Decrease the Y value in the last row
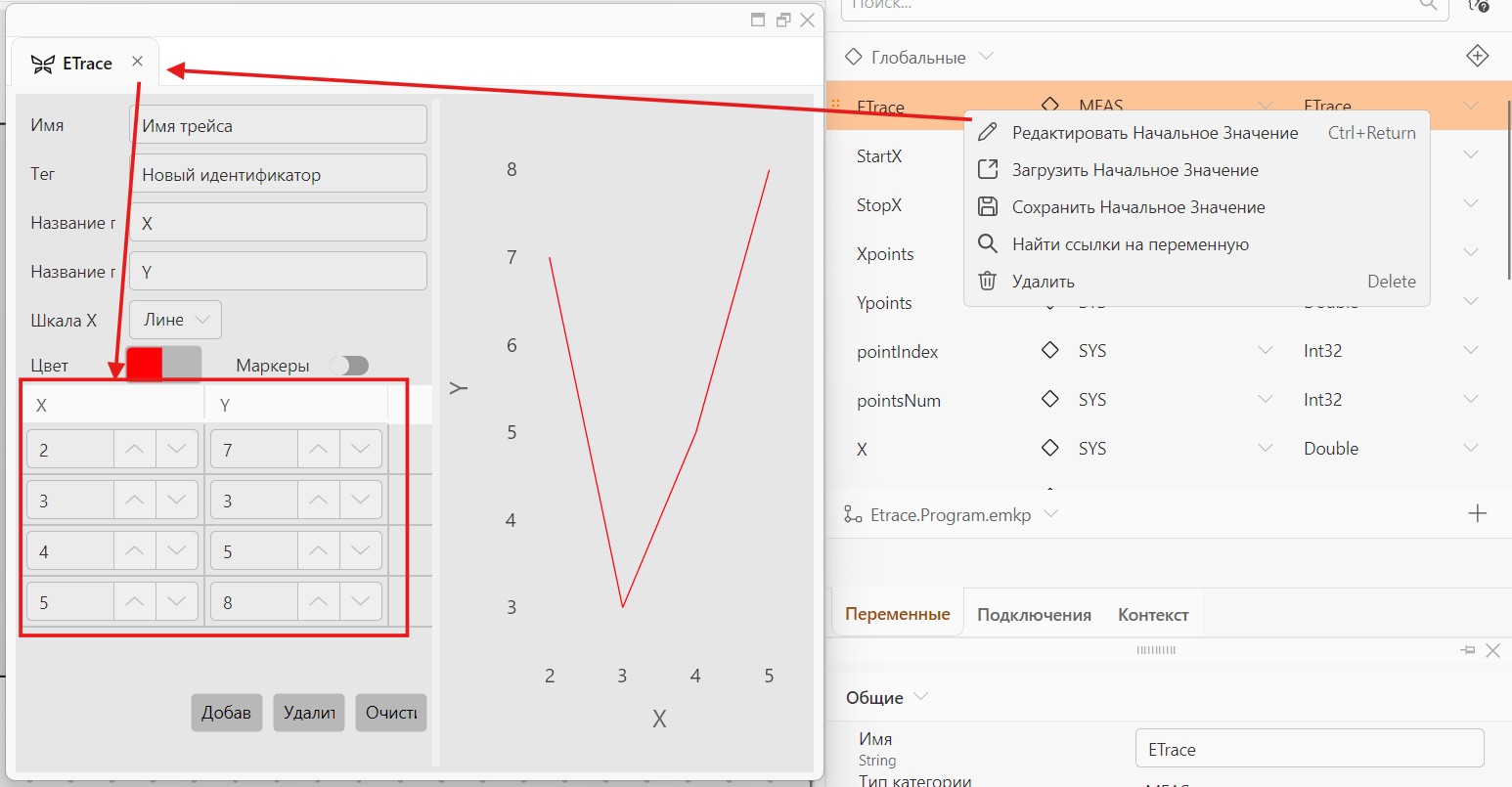1512x787 pixels. click(x=361, y=601)
